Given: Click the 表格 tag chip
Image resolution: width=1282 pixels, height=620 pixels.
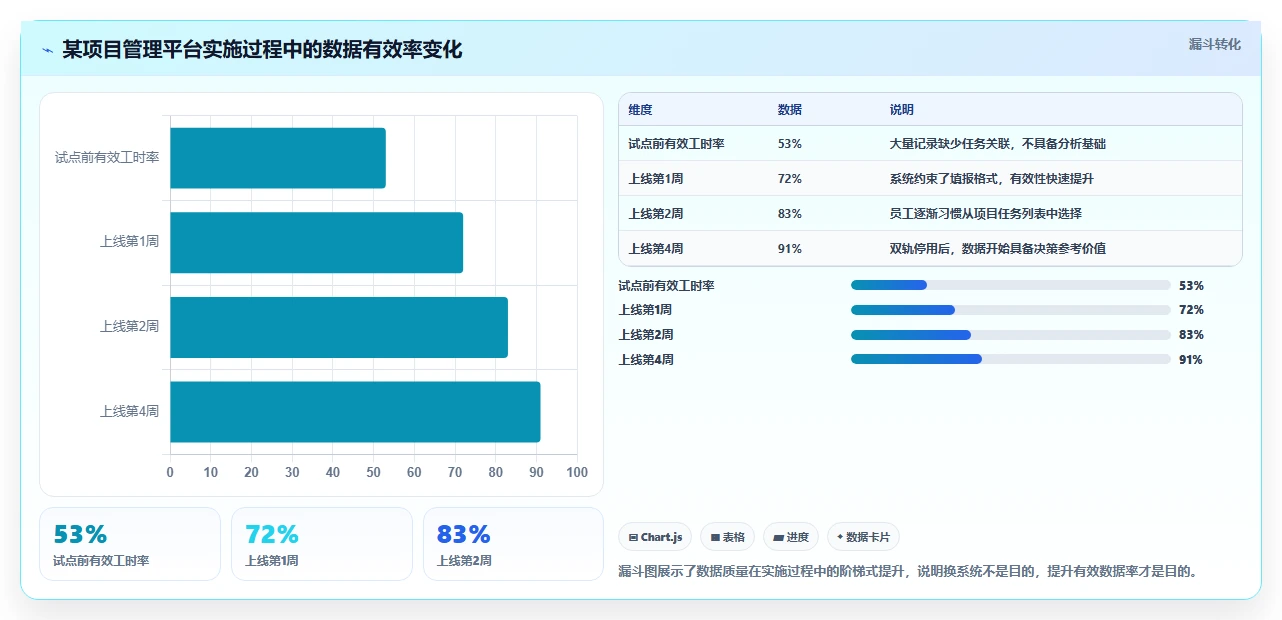Looking at the screenshot, I should [727, 537].
